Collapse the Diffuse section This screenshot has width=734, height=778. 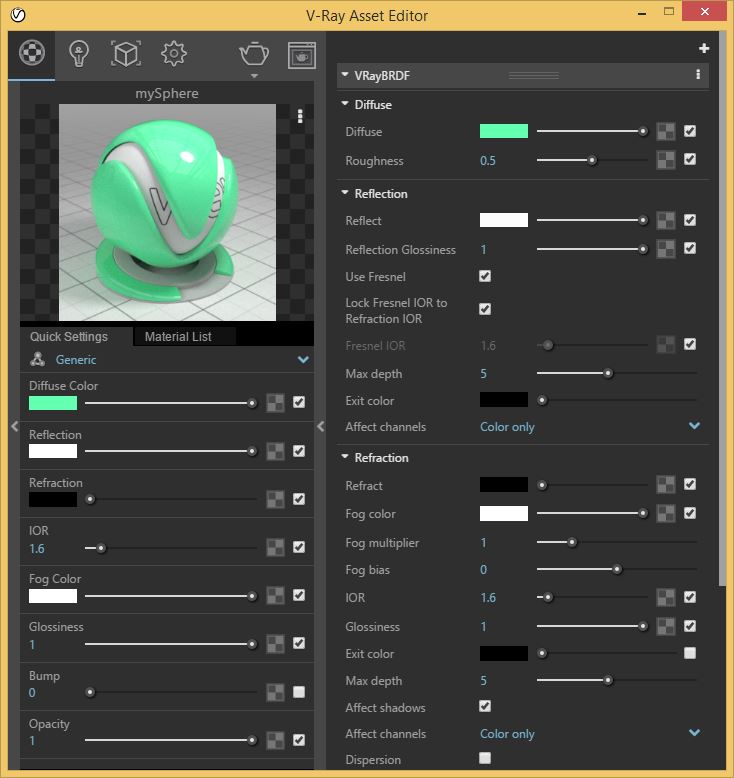coord(345,104)
